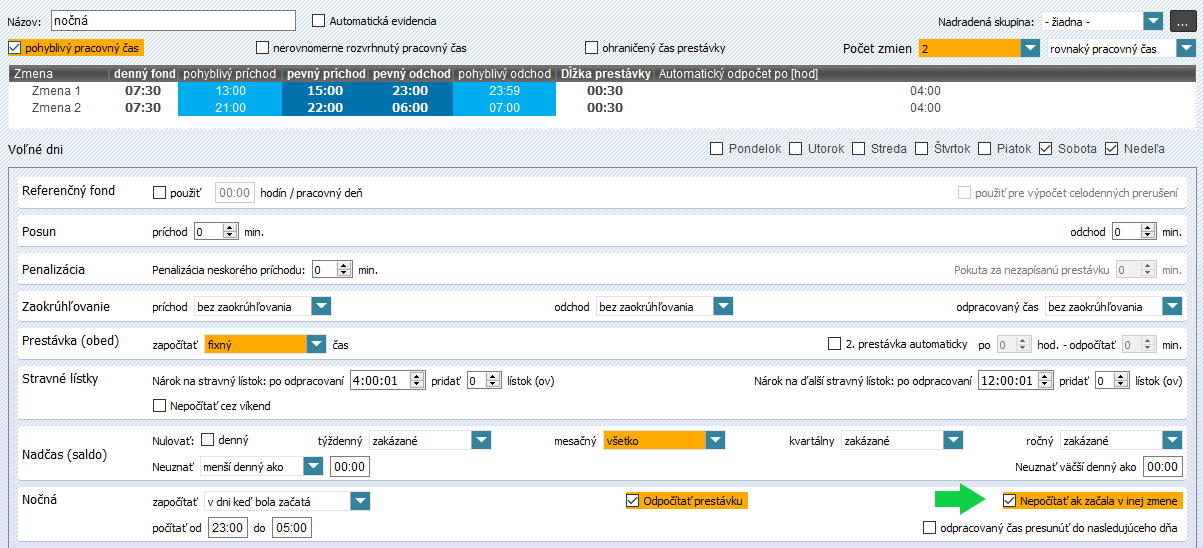Expand the mesačný všetko dropdown
This screenshot has height=548, width=1203.
[715, 440]
